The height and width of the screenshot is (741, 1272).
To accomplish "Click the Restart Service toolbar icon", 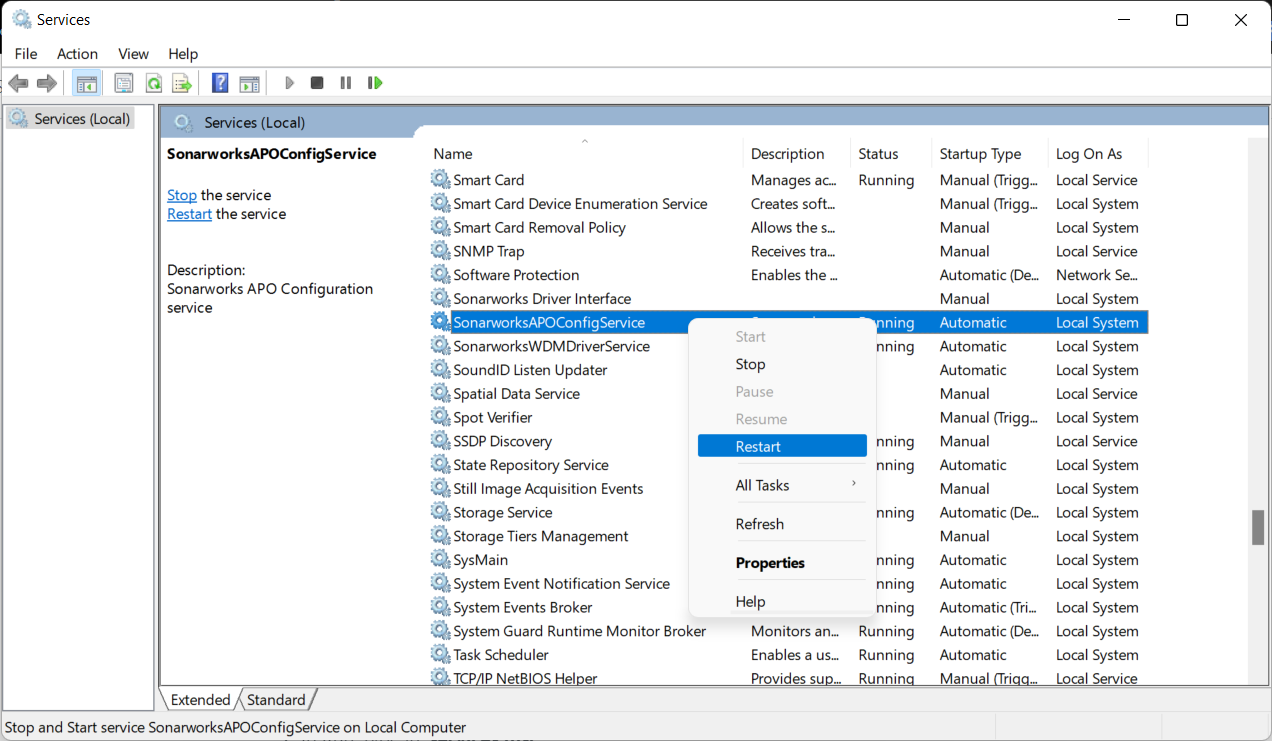I will 375,83.
